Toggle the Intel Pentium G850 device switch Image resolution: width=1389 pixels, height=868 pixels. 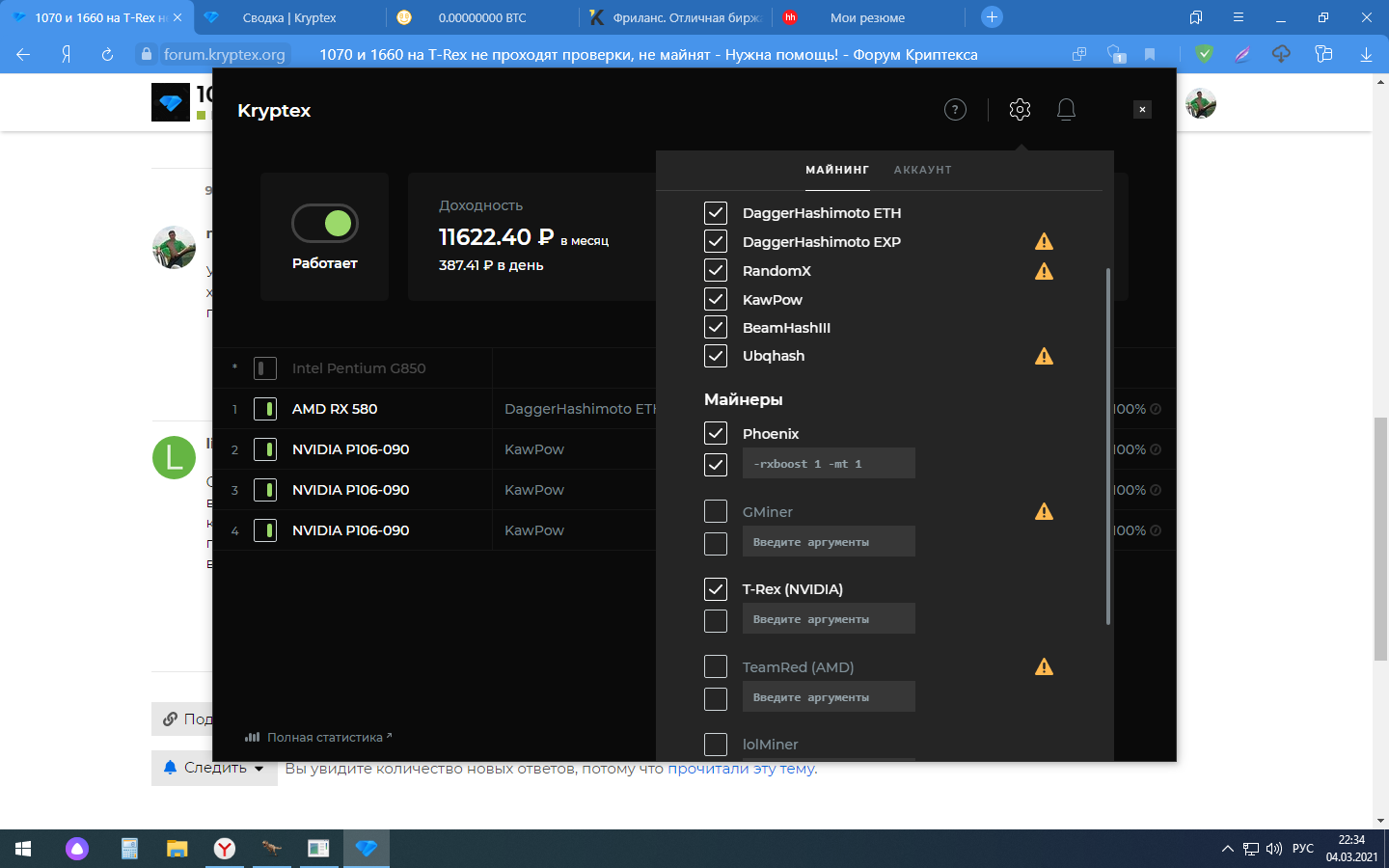pos(265,368)
